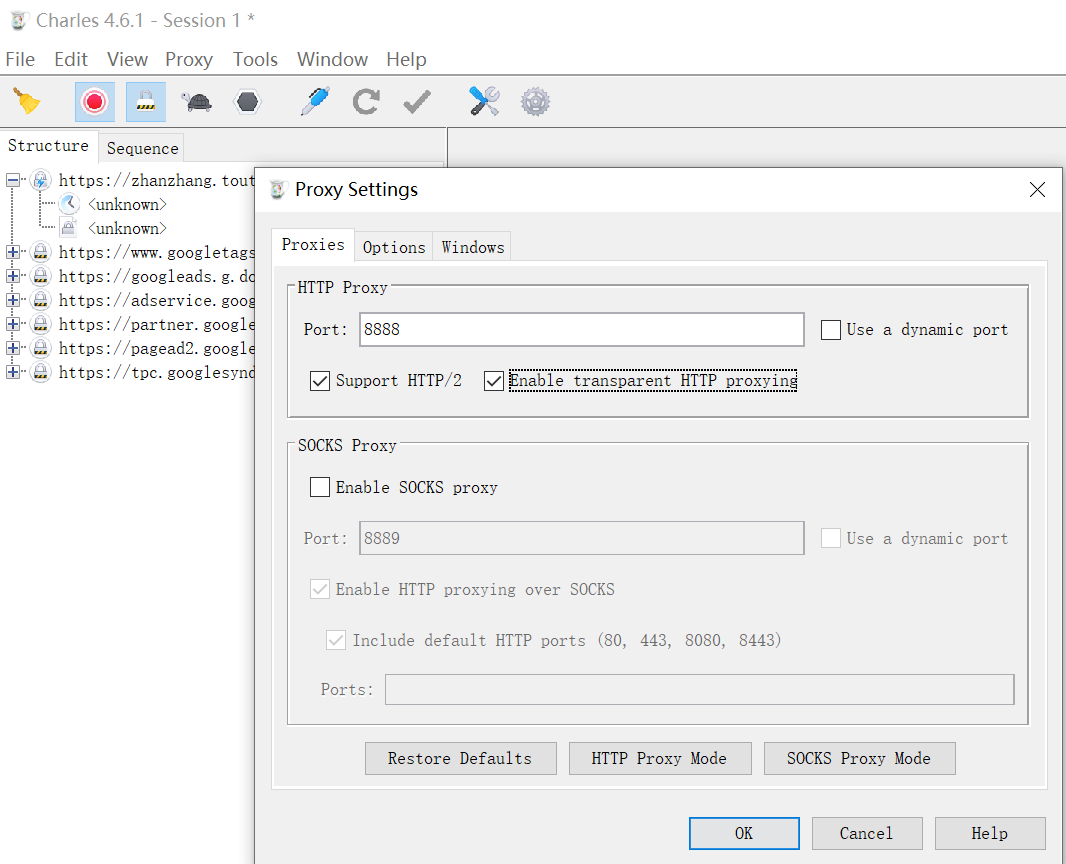Click the broom Clear Session icon
The width and height of the screenshot is (1066, 864).
[x=27, y=102]
